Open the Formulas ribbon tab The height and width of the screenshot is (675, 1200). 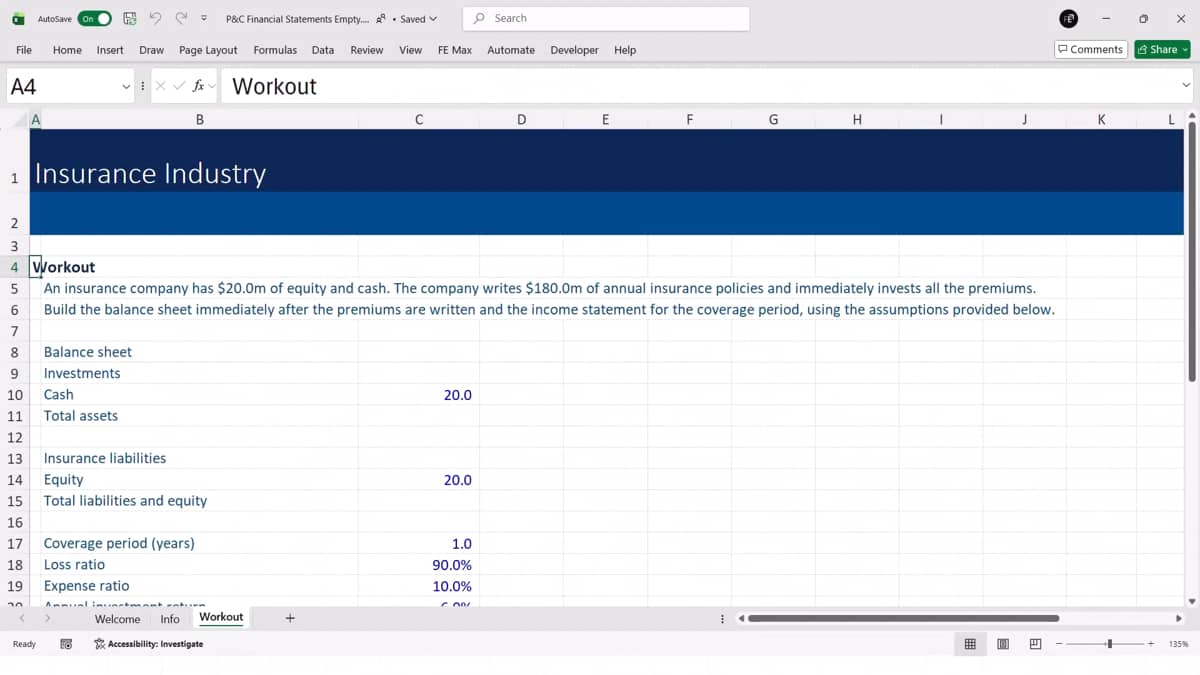pyautogui.click(x=275, y=50)
